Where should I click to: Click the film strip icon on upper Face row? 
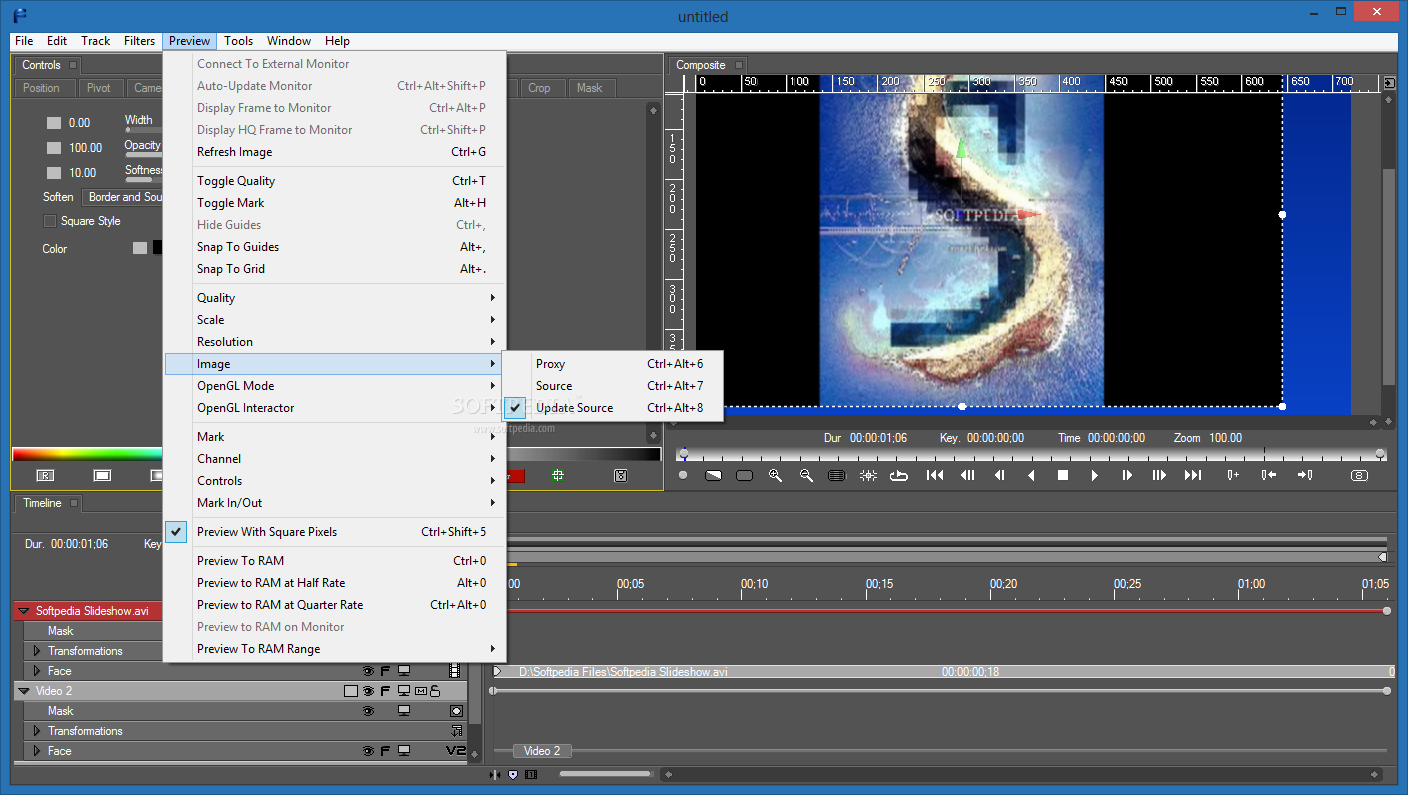point(455,671)
